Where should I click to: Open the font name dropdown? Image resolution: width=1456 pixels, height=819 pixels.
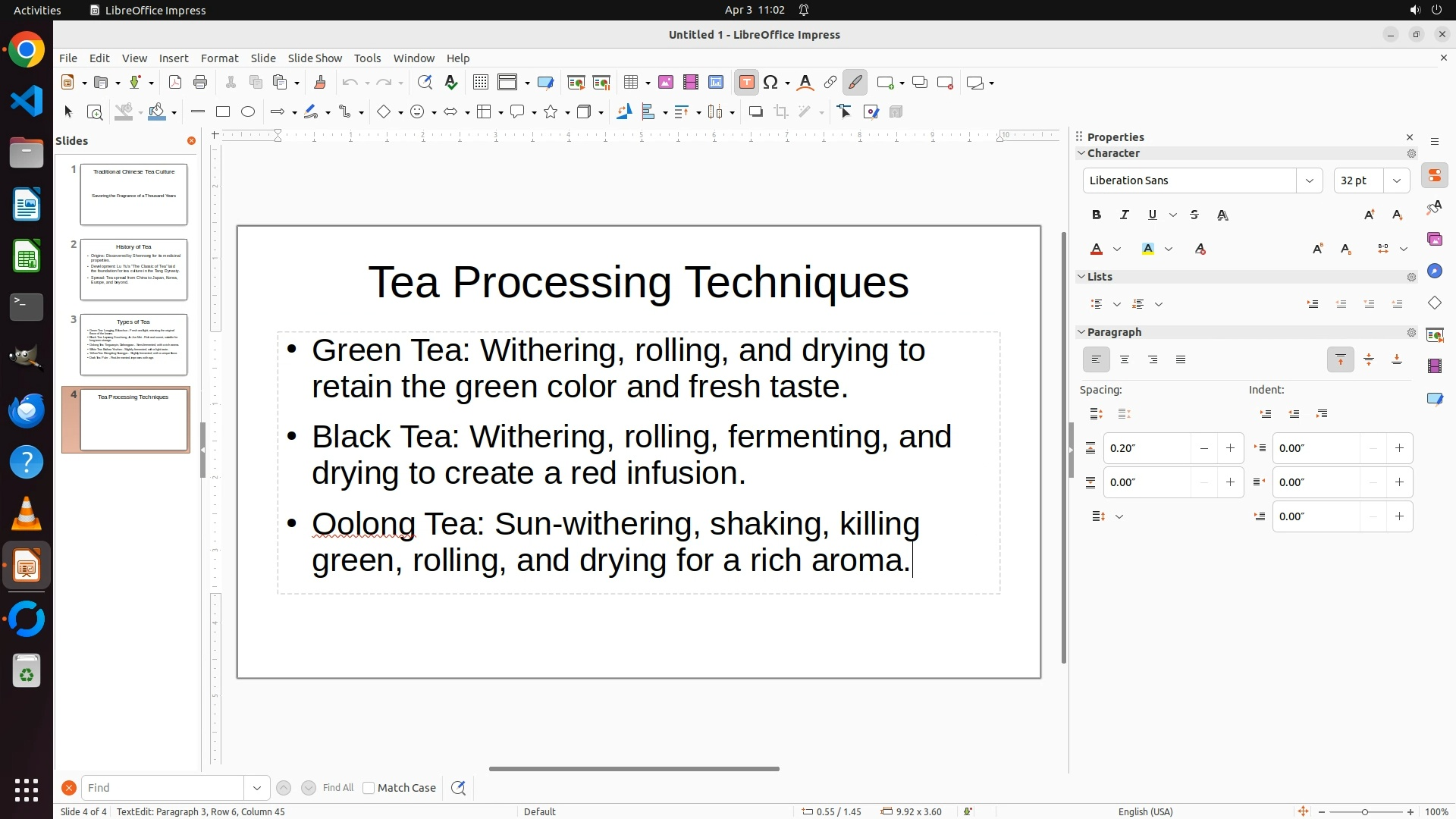[1310, 180]
